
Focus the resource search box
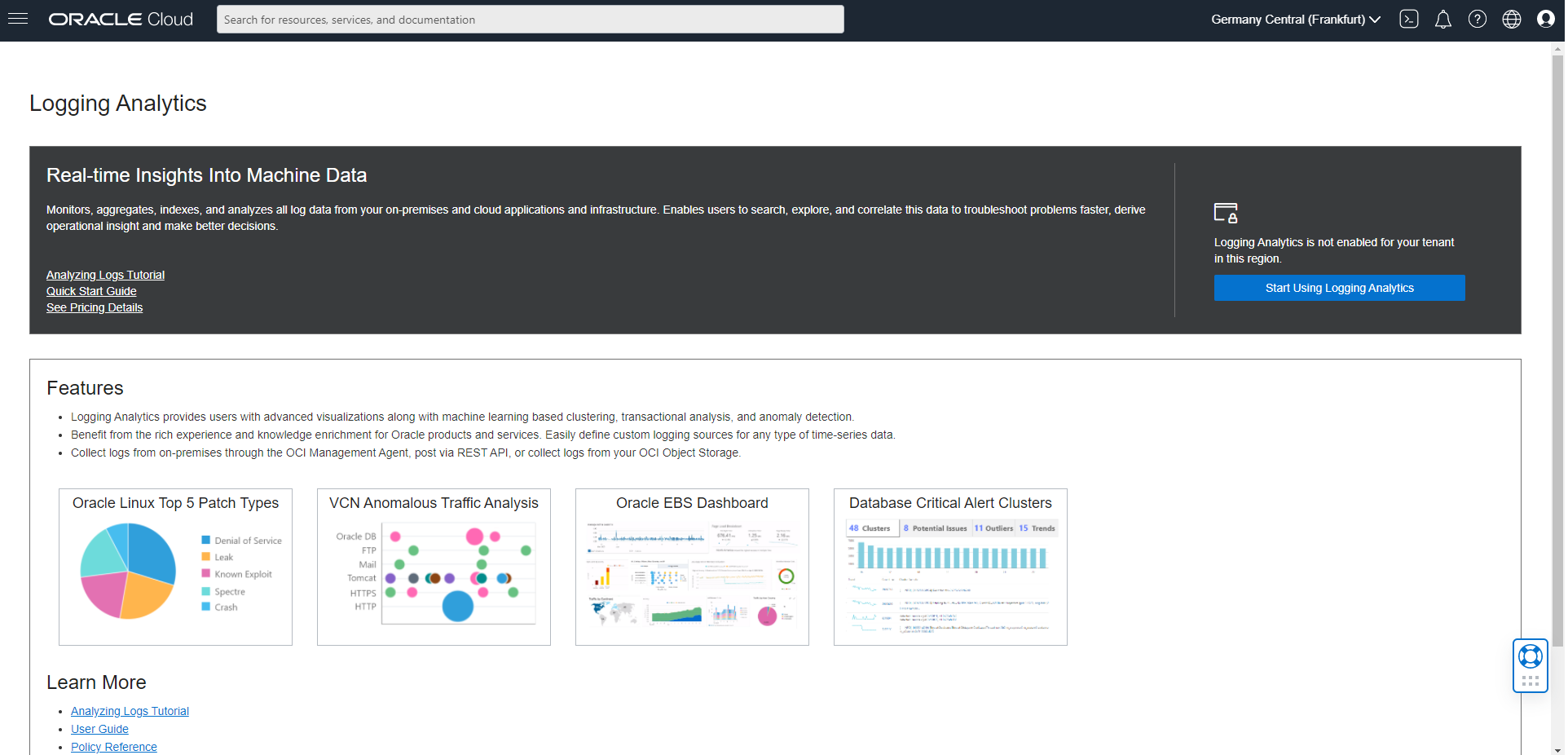click(531, 20)
